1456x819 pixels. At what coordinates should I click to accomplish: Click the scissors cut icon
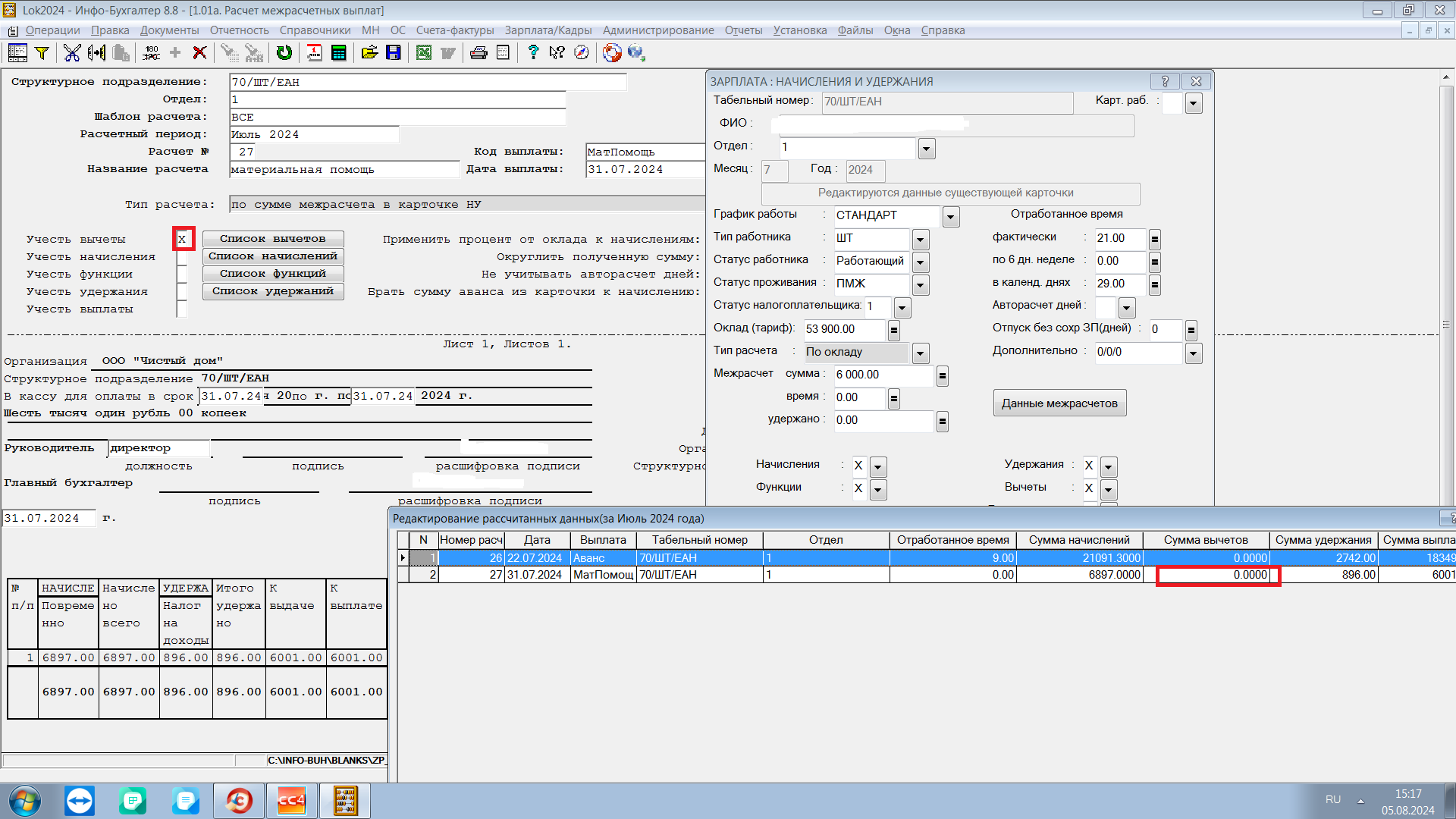click(x=72, y=52)
